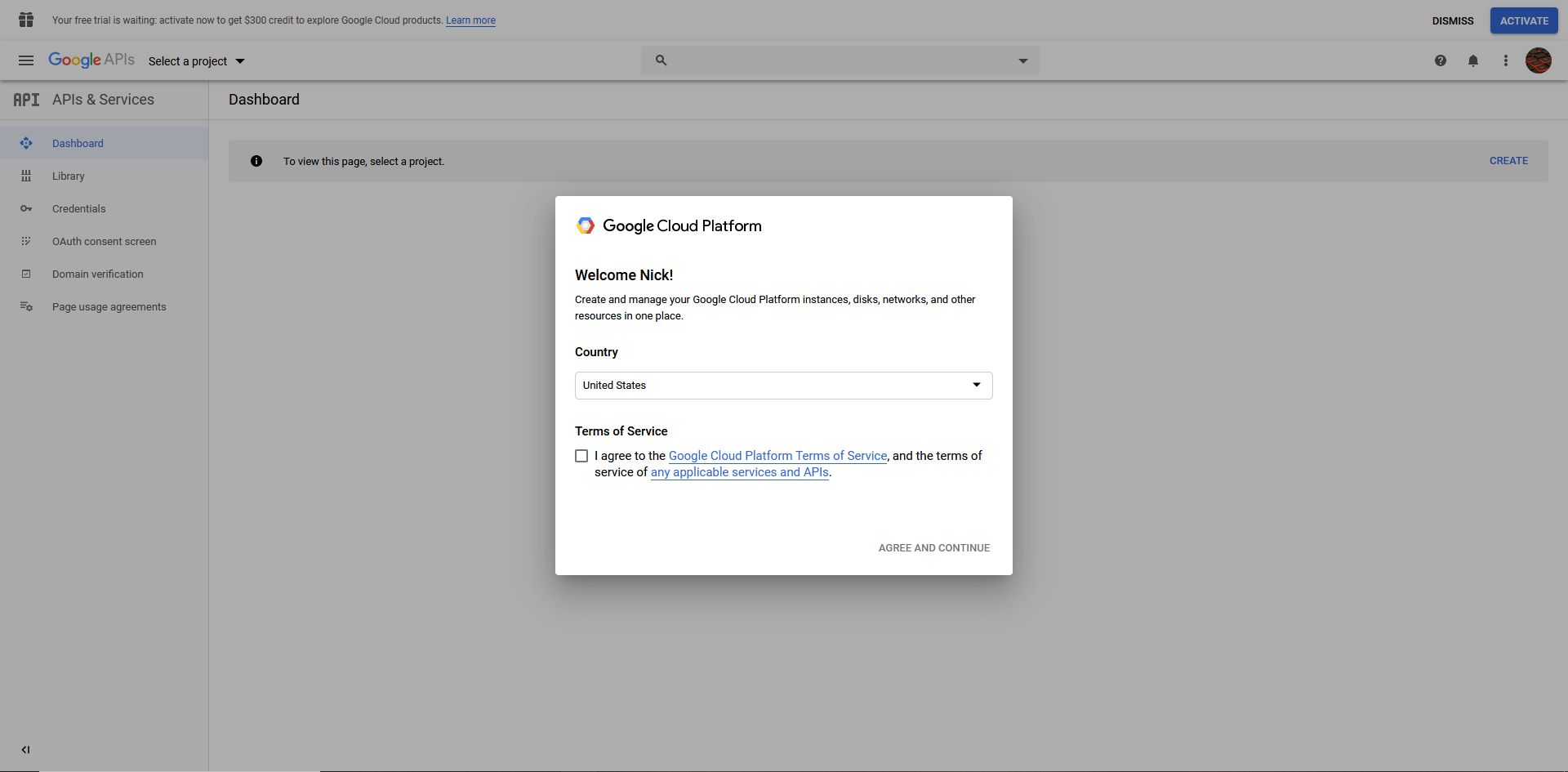
Task: Check the Terms of Service agreement box
Action: 581,456
